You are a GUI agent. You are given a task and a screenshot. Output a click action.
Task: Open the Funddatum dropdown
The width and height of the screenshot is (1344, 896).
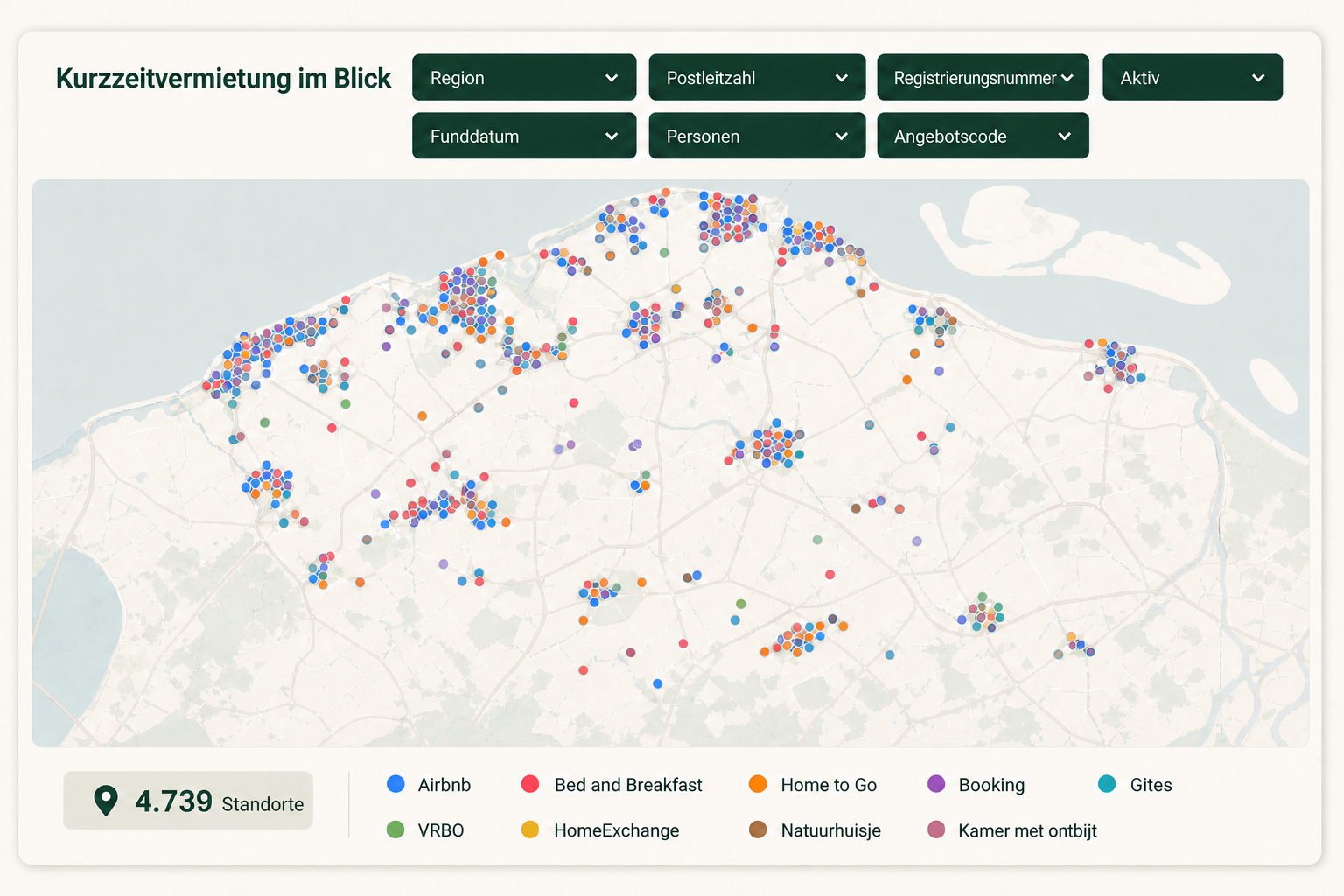tap(524, 136)
